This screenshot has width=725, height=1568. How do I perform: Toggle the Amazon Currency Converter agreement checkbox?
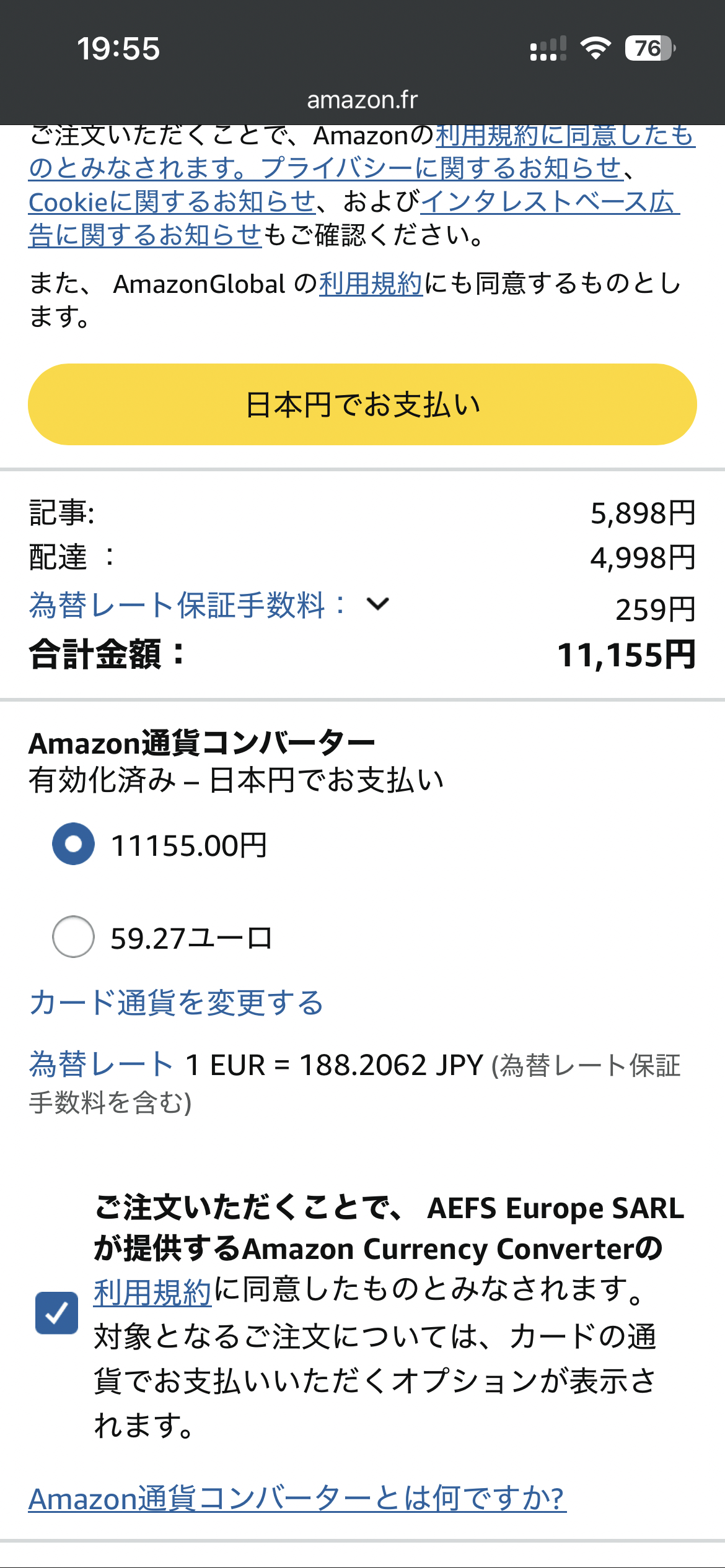56,1312
